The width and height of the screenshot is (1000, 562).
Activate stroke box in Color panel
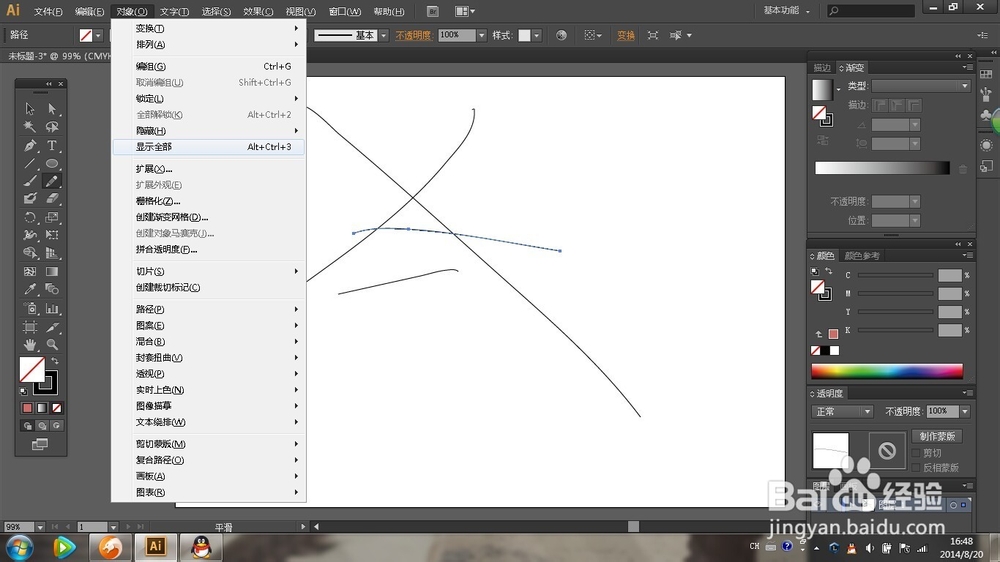(825, 295)
